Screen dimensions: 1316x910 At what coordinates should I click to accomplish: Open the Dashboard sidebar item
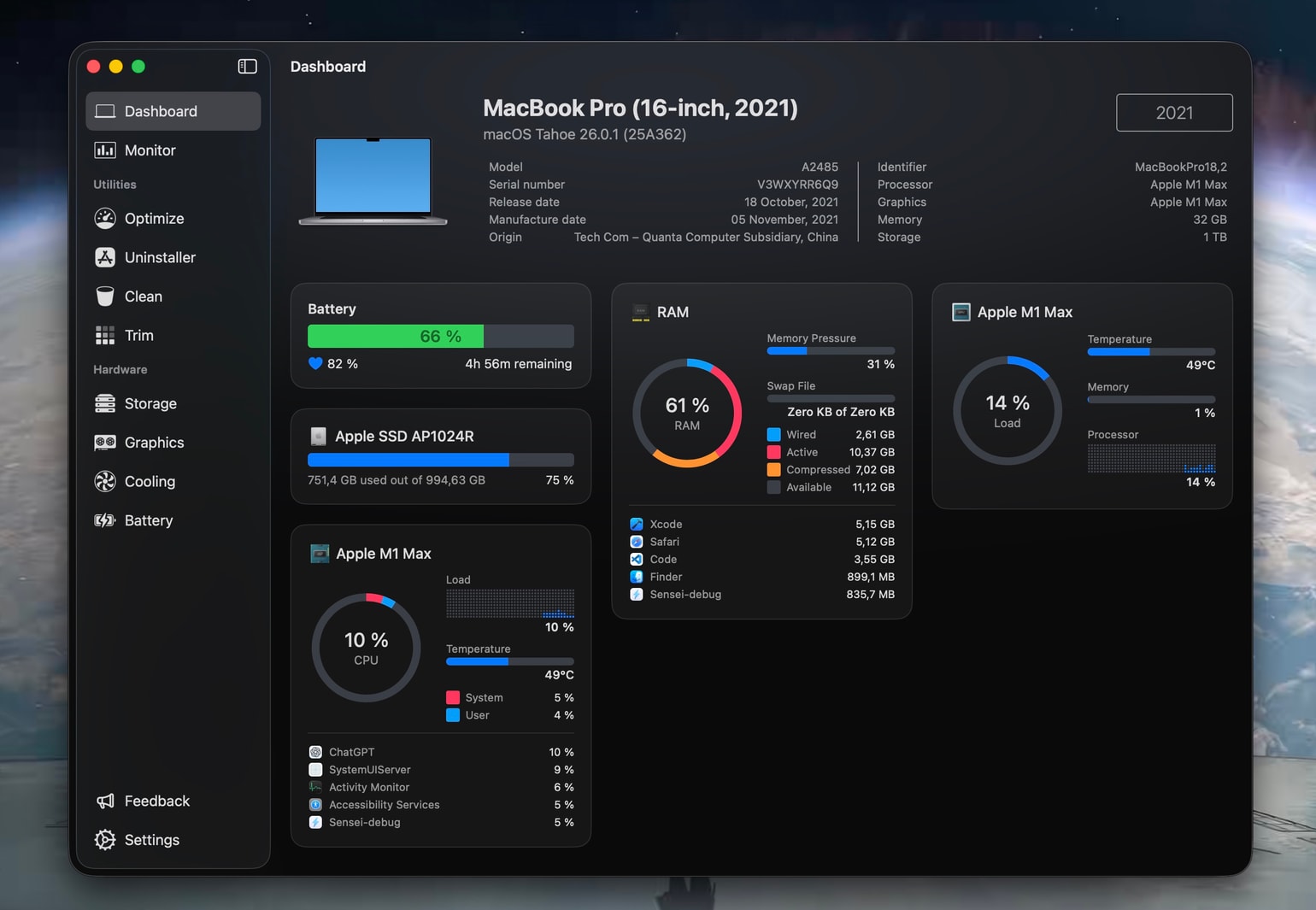coord(173,111)
